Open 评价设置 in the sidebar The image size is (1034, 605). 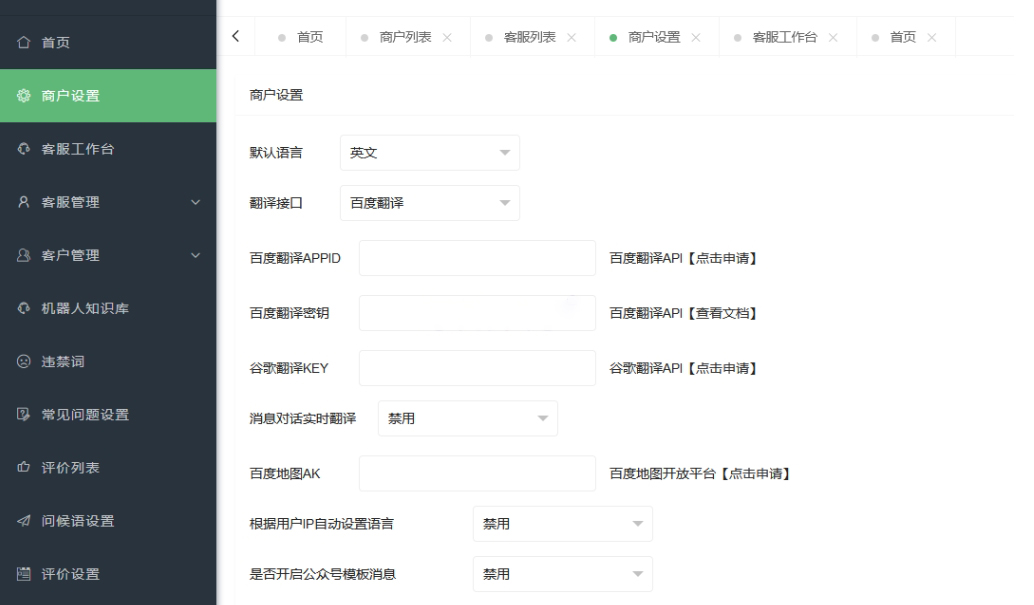tap(108, 574)
